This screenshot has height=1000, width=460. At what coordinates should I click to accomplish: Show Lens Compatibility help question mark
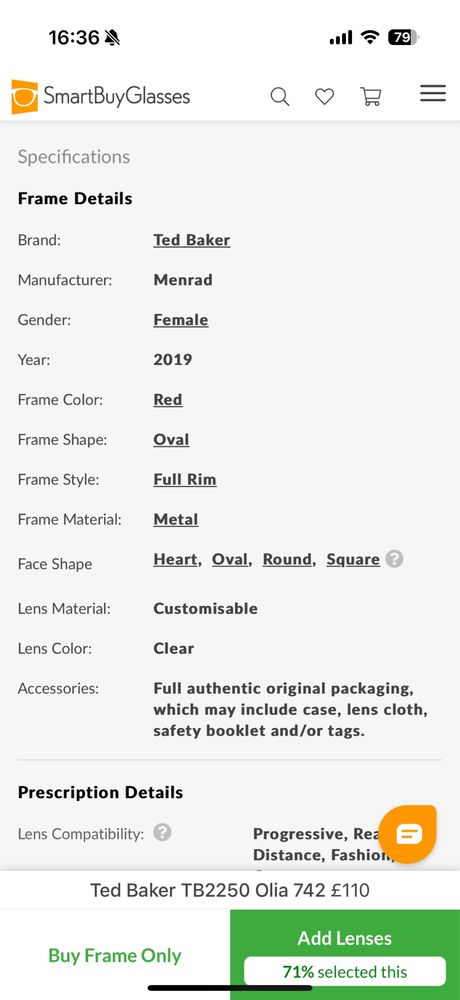click(x=162, y=832)
